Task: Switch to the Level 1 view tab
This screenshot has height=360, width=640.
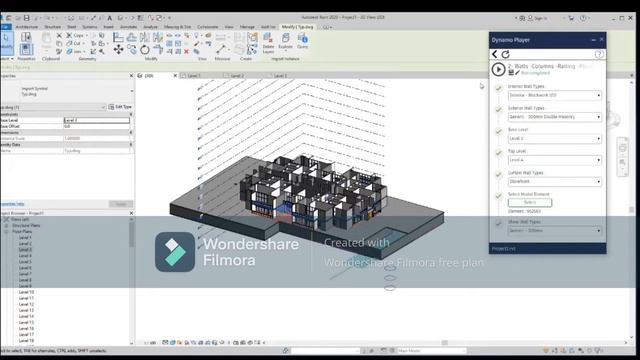Action: click(193, 76)
